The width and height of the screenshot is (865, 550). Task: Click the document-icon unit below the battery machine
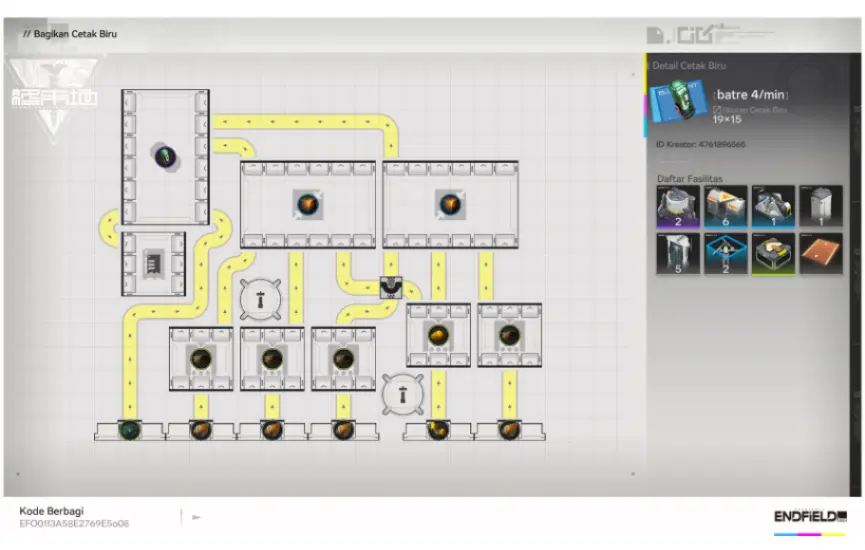pyautogui.click(x=153, y=264)
